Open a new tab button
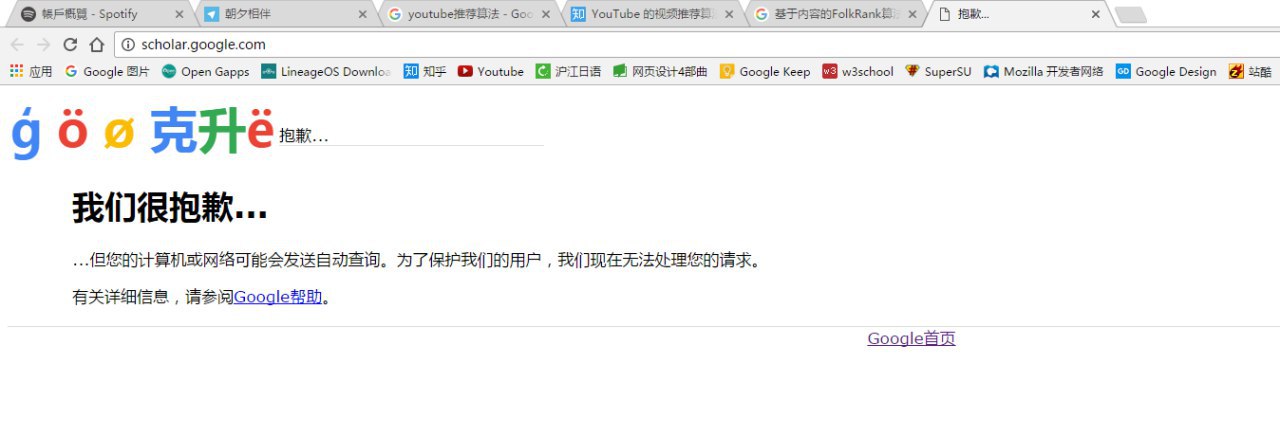Screen dimensions: 1280x436 pyautogui.click(x=1130, y=15)
